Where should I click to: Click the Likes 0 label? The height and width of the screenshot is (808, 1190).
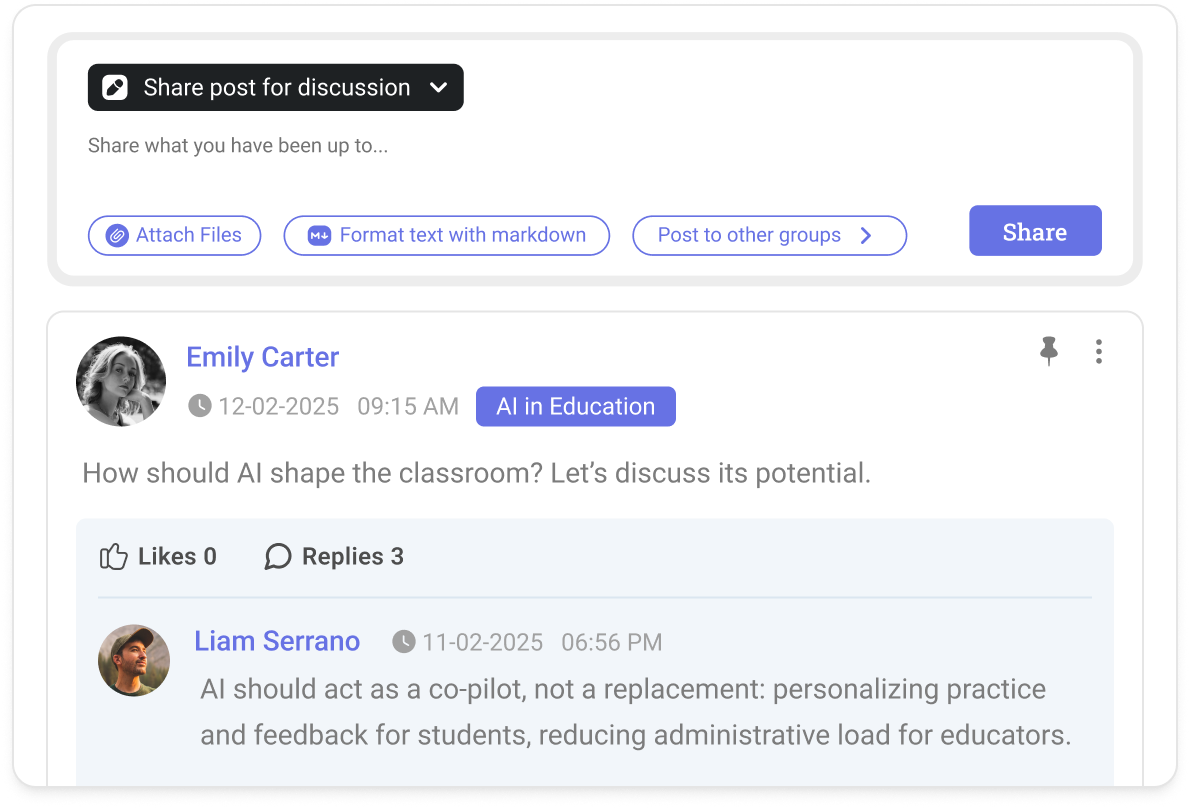(x=178, y=556)
